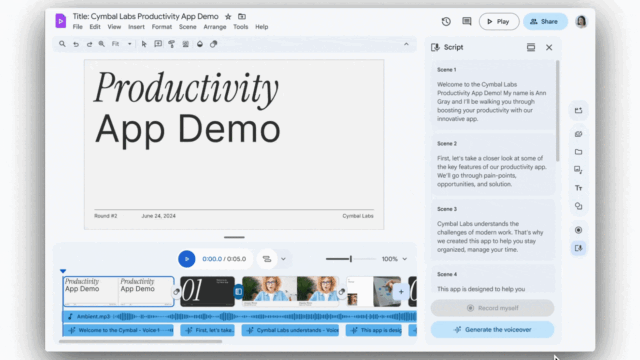The height and width of the screenshot is (360, 640).
Task: Pop out the Script panel
Action: [x=531, y=47]
